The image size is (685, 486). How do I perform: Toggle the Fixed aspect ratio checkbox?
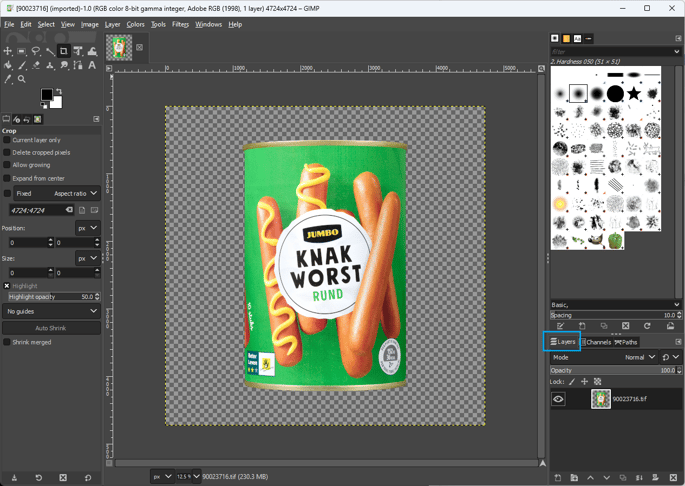click(7, 193)
